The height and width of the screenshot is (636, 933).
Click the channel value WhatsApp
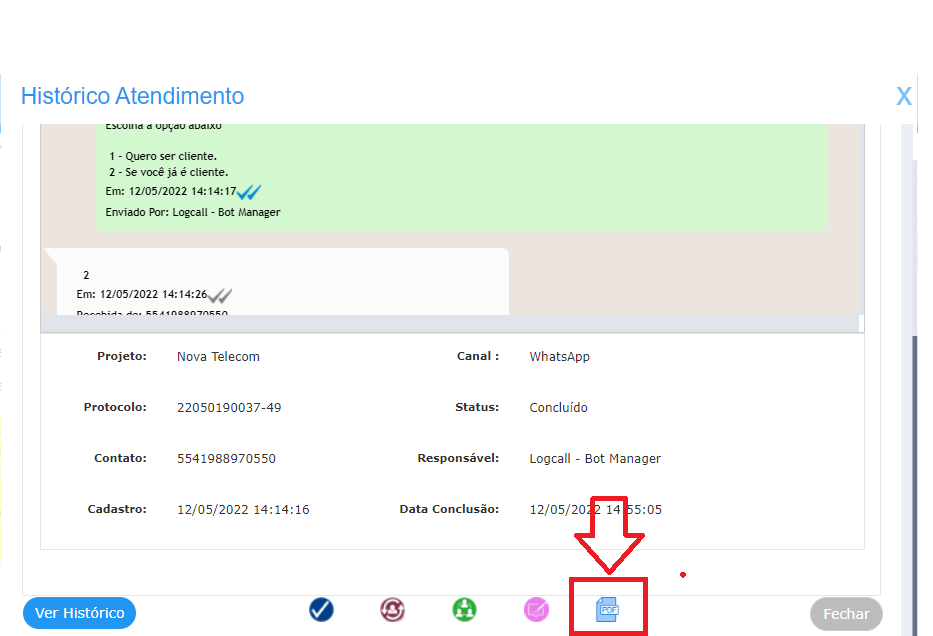[559, 356]
